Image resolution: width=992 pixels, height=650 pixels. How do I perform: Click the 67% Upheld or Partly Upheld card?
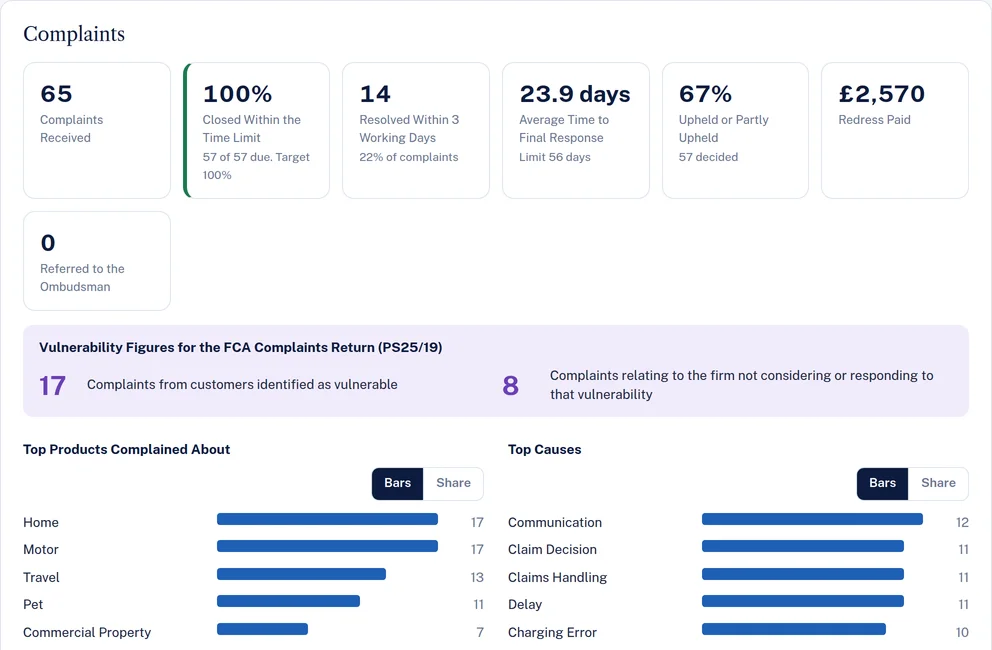click(735, 130)
